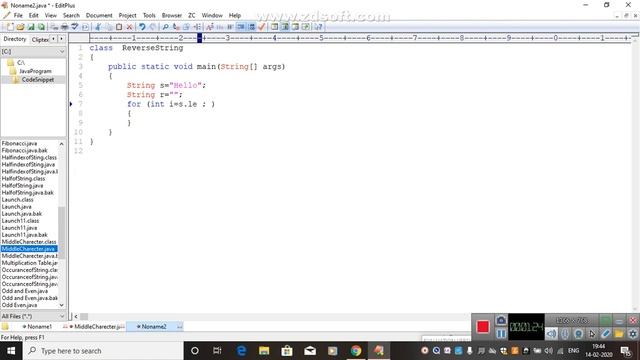The width and height of the screenshot is (640, 360).
Task: Toggle recorder system audio speaker
Action: [x=551, y=334]
